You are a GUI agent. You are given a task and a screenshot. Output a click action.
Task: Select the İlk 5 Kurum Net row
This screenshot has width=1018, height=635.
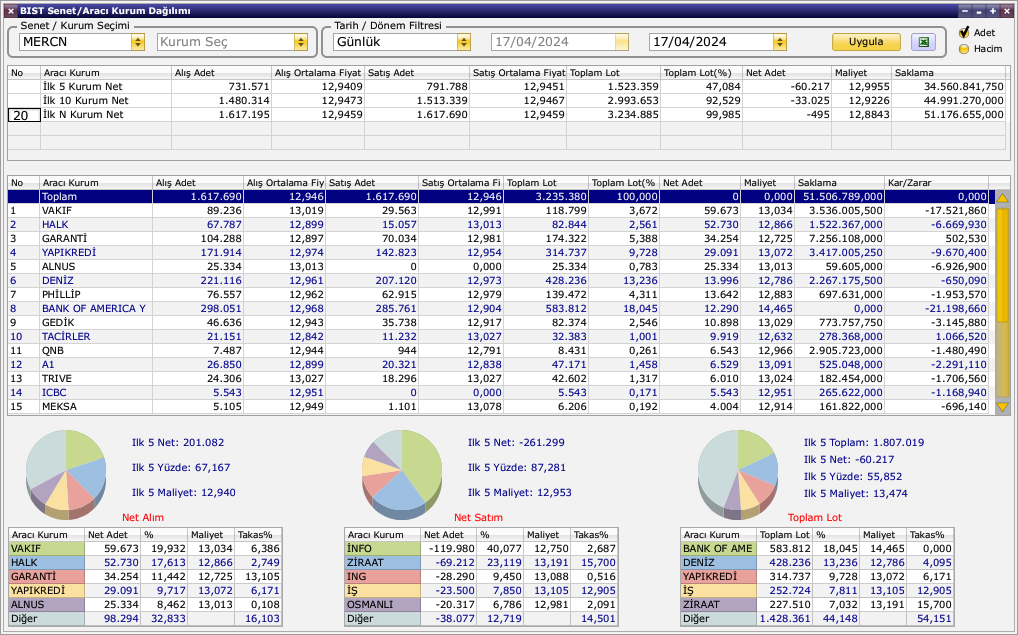(x=506, y=86)
